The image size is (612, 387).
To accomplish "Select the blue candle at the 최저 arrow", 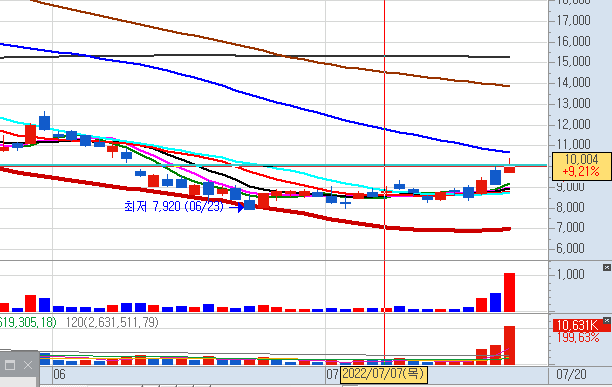I will [249, 205].
